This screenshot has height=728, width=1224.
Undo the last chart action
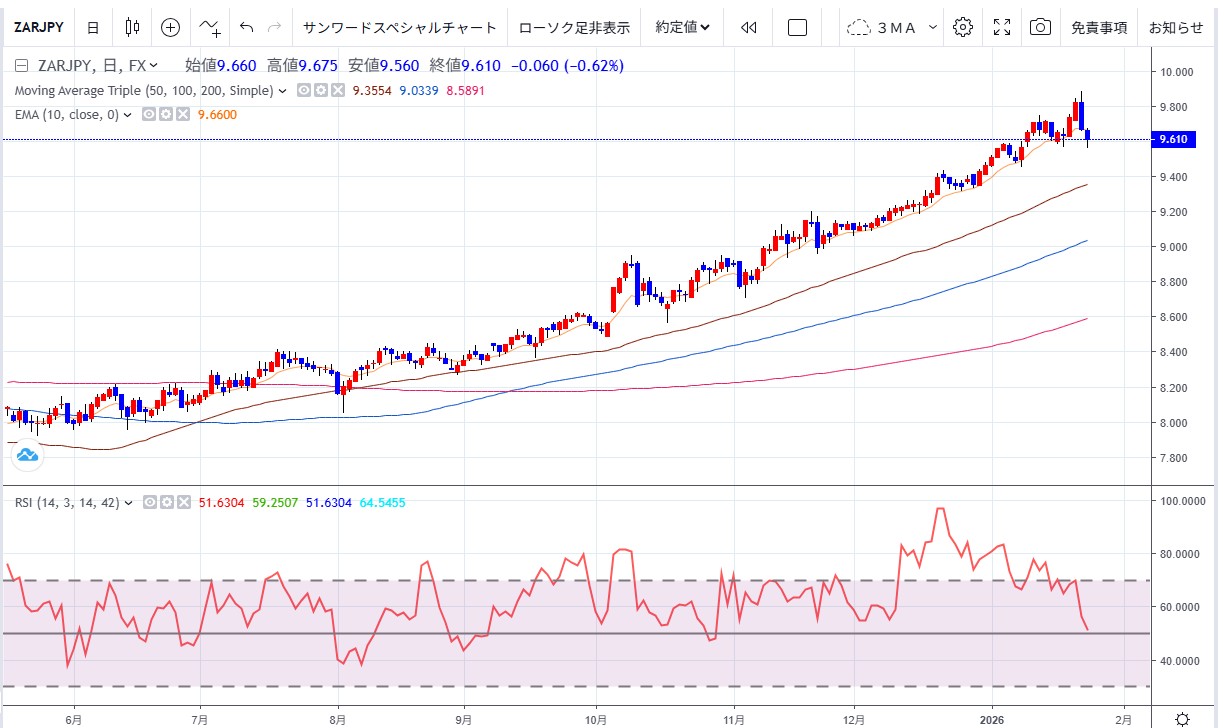point(247,27)
